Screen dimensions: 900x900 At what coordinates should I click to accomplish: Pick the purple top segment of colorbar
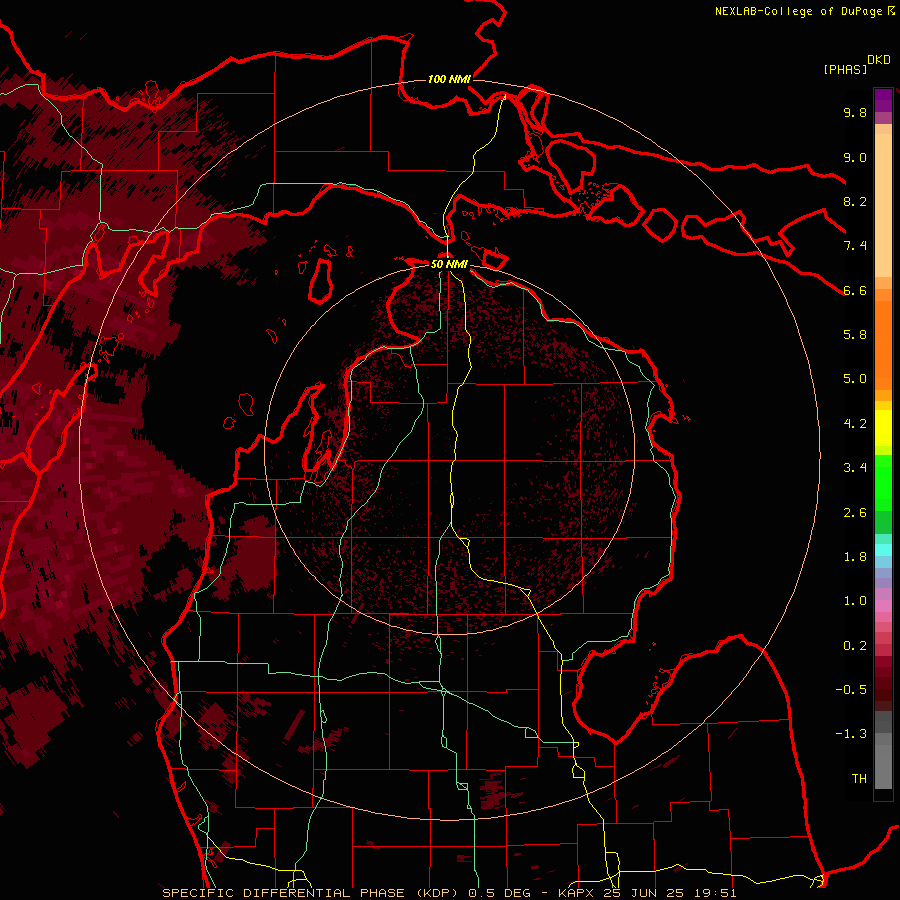click(x=883, y=100)
